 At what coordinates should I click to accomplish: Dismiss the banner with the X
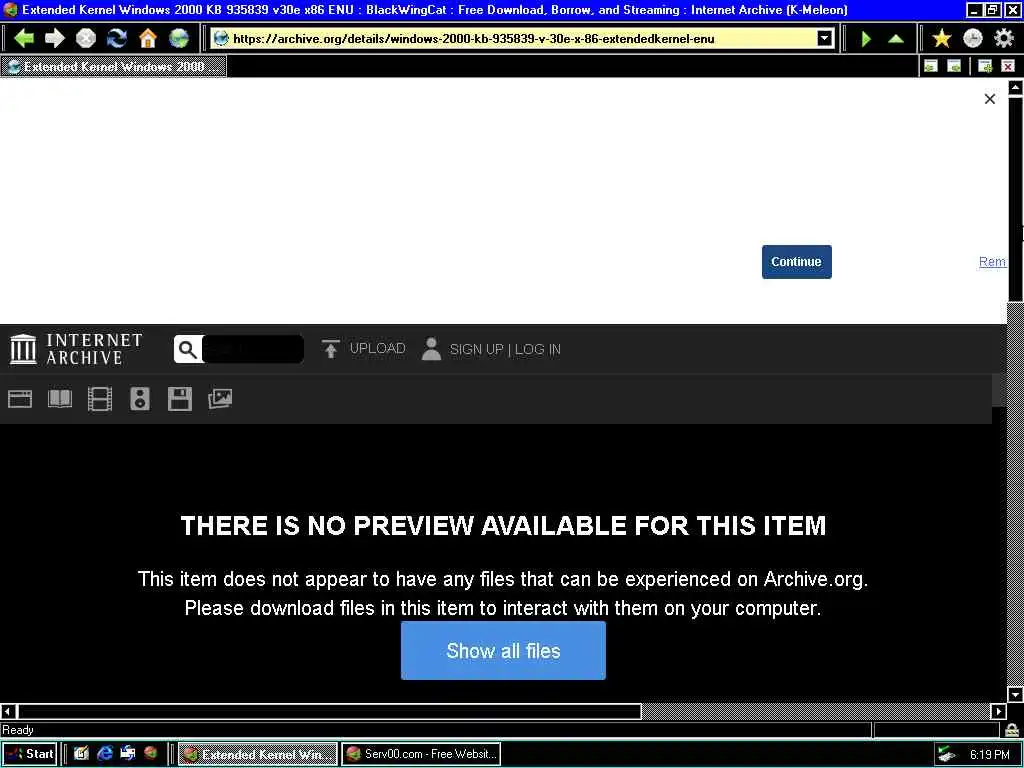(x=990, y=99)
